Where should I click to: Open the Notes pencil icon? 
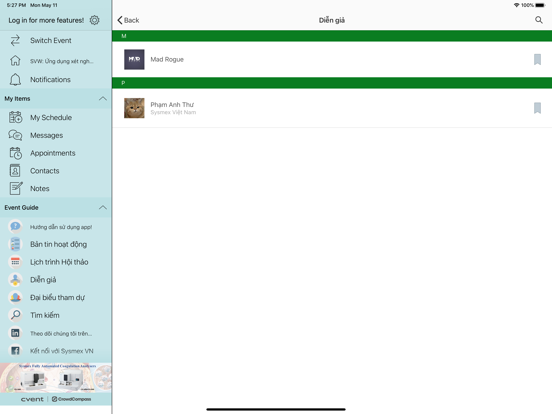(x=15, y=188)
